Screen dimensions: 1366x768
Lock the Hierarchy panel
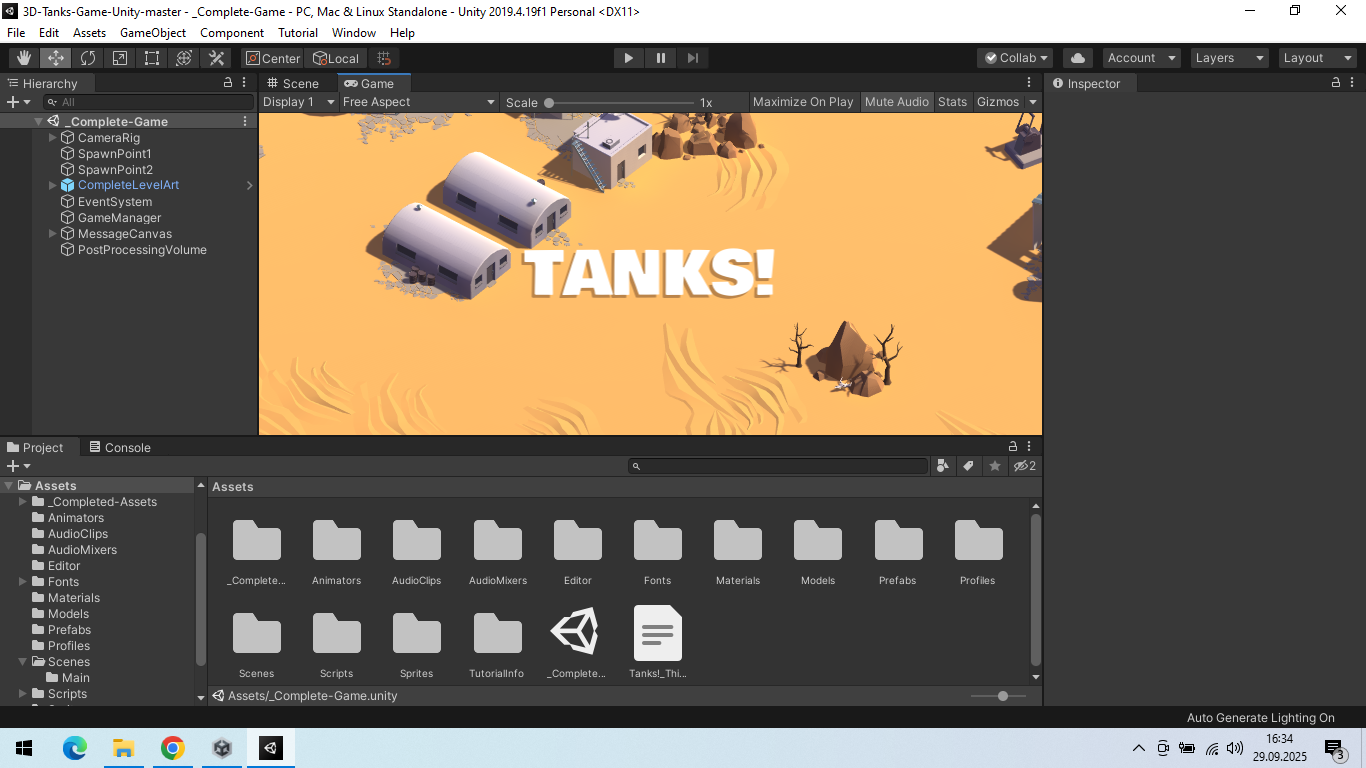(x=228, y=83)
